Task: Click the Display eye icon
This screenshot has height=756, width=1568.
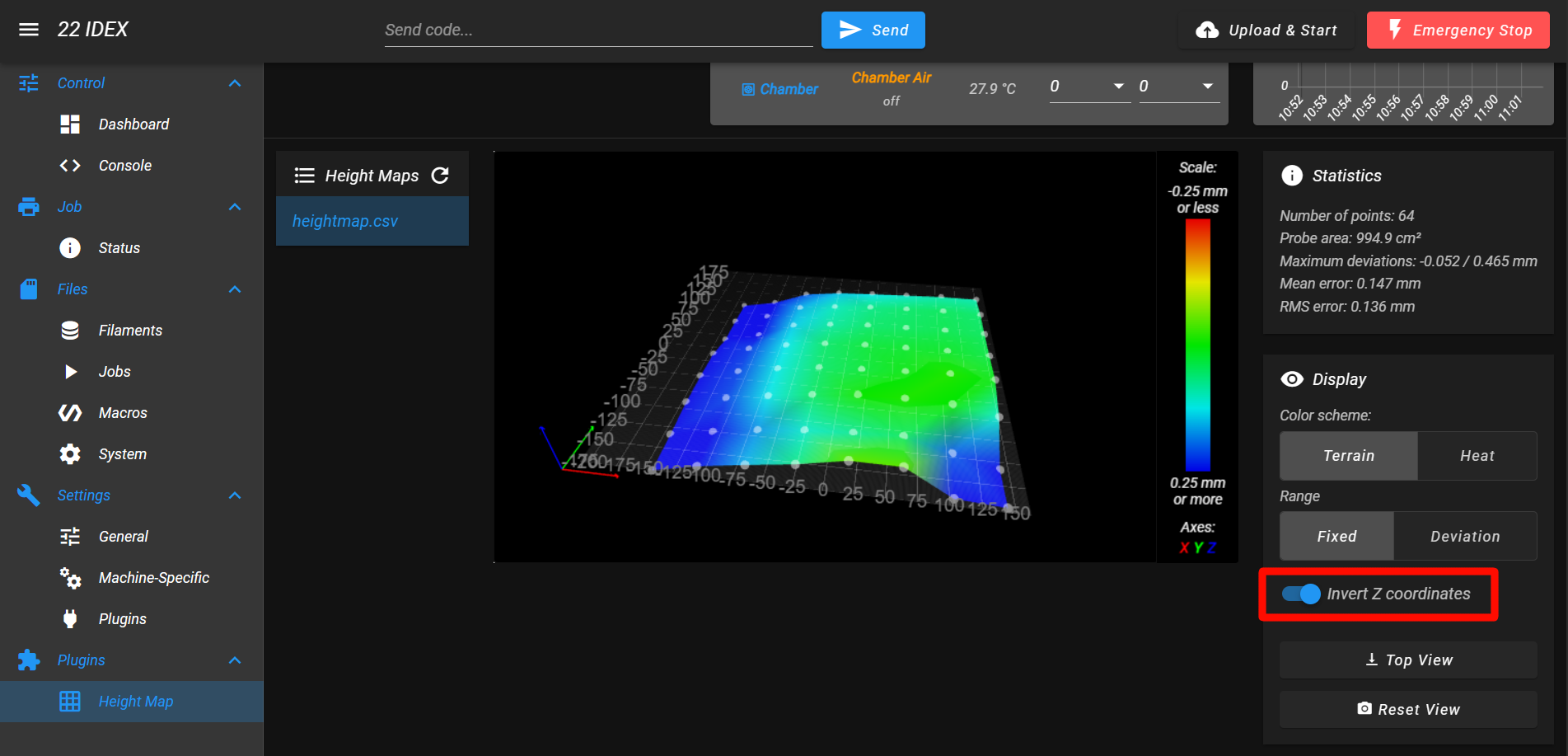Action: click(1292, 379)
